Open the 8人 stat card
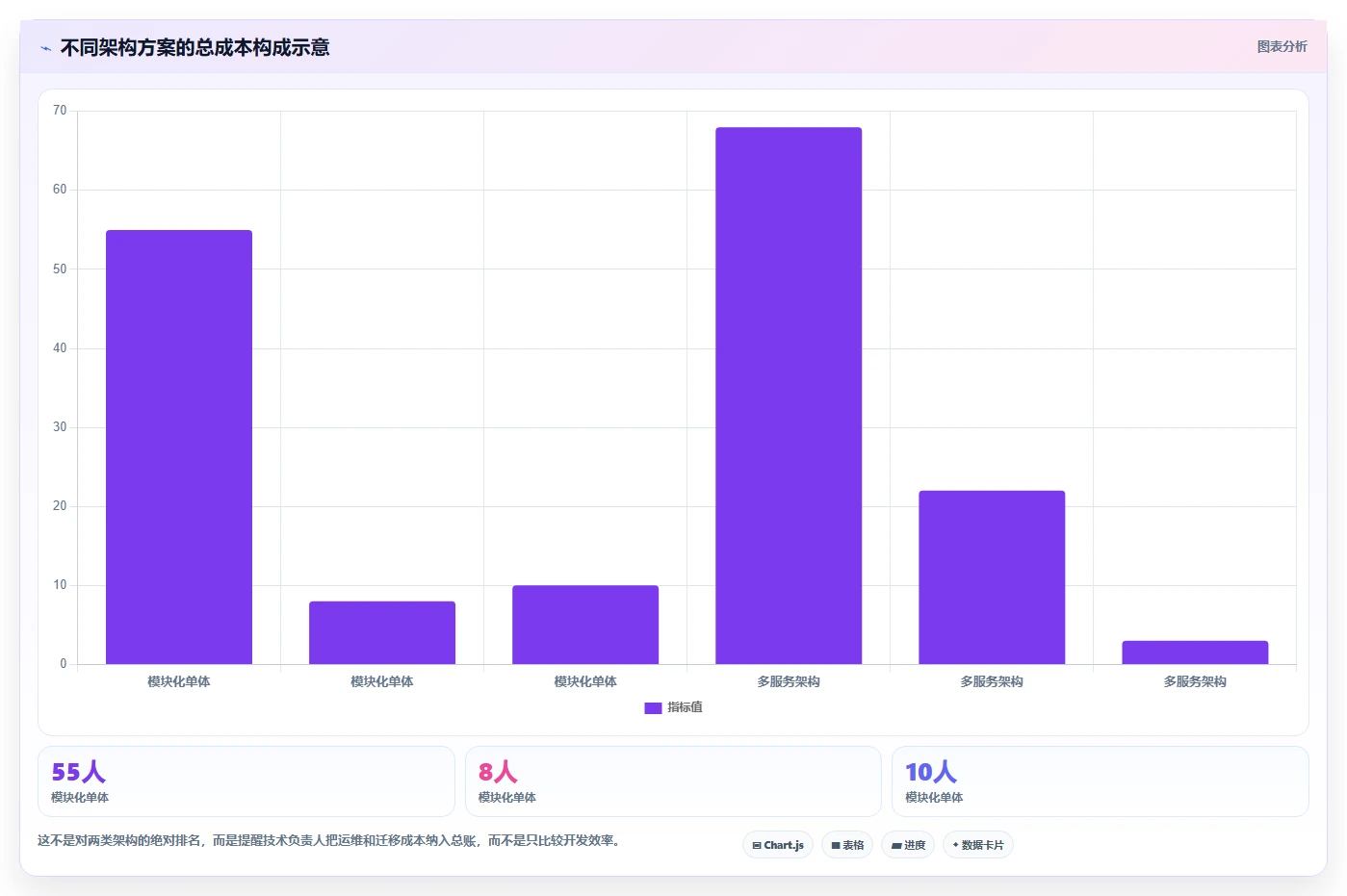Image resolution: width=1347 pixels, height=896 pixels. 673,781
